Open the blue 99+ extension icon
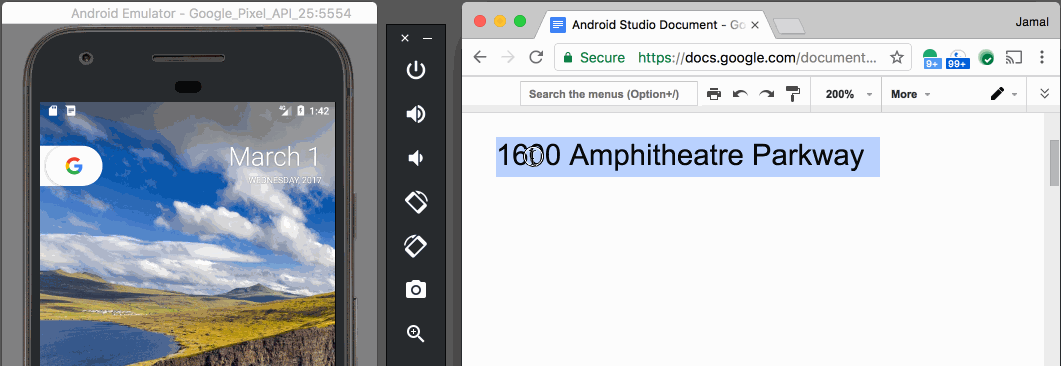The width and height of the screenshot is (1061, 366). [x=957, y=59]
